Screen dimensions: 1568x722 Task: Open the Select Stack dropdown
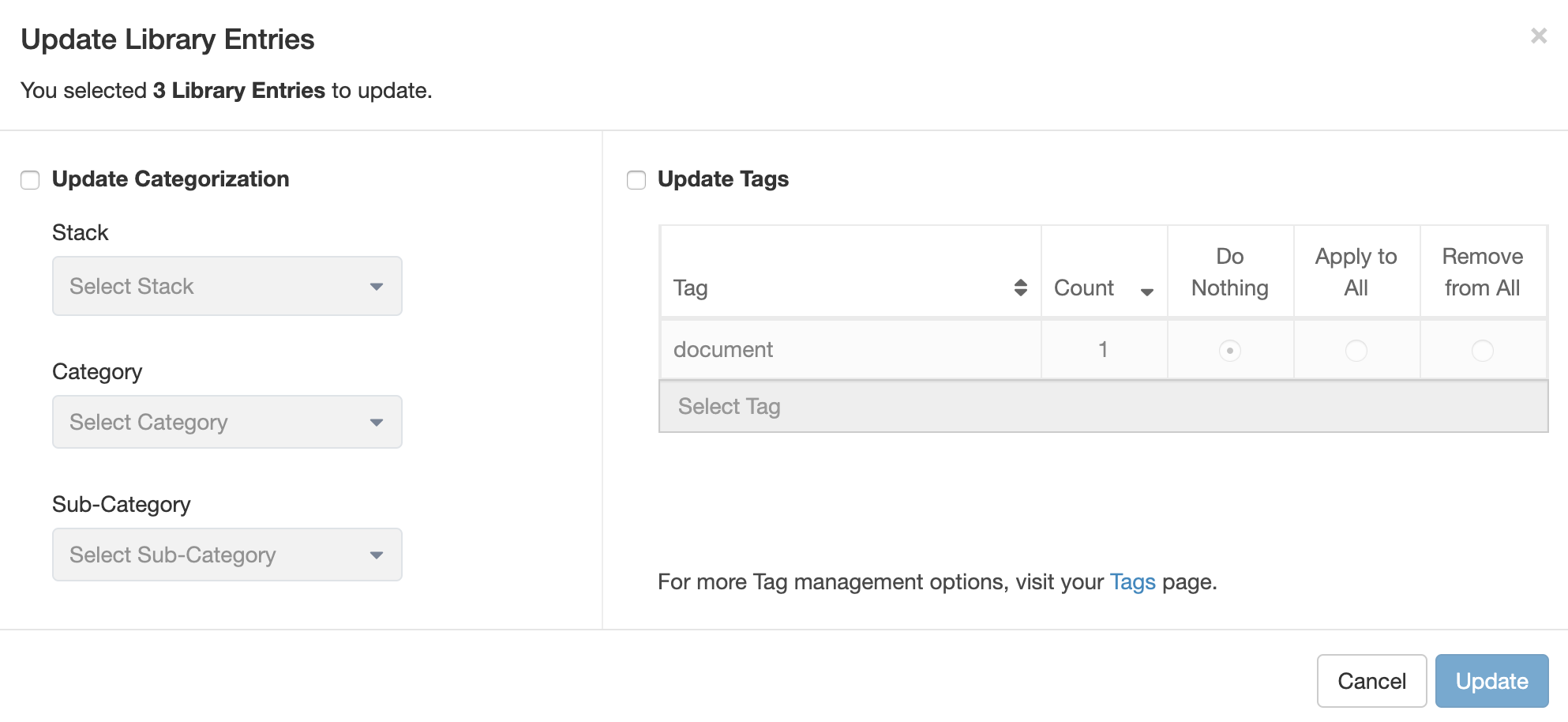coord(227,286)
